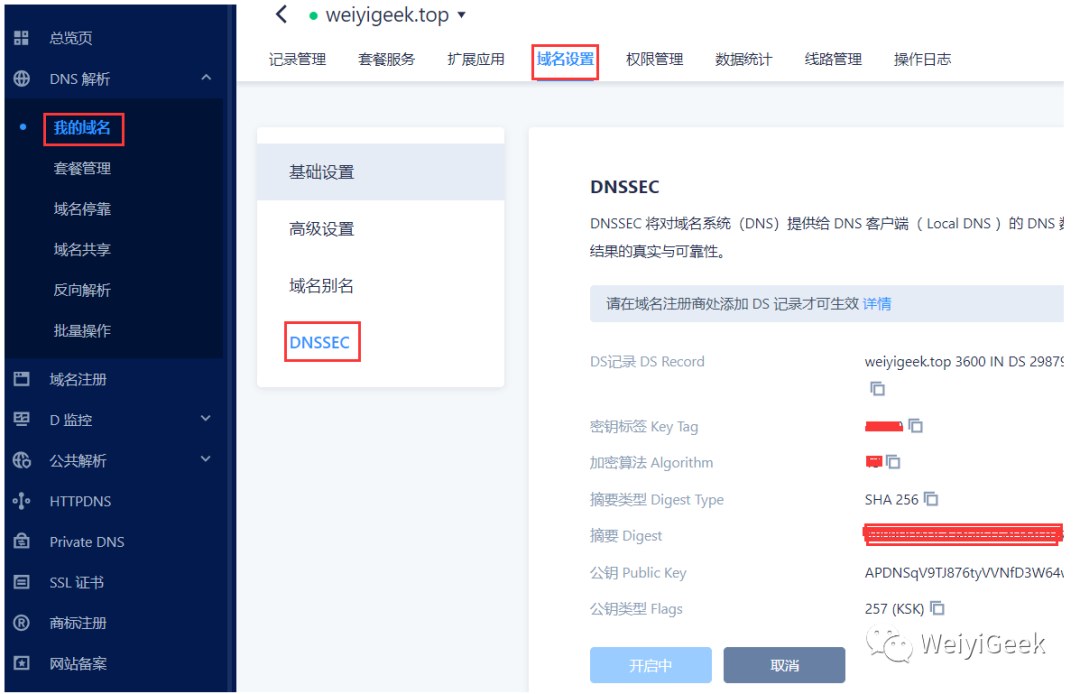The width and height of the screenshot is (1080, 694).
Task: Copy the Algorithm value
Action: [893, 462]
